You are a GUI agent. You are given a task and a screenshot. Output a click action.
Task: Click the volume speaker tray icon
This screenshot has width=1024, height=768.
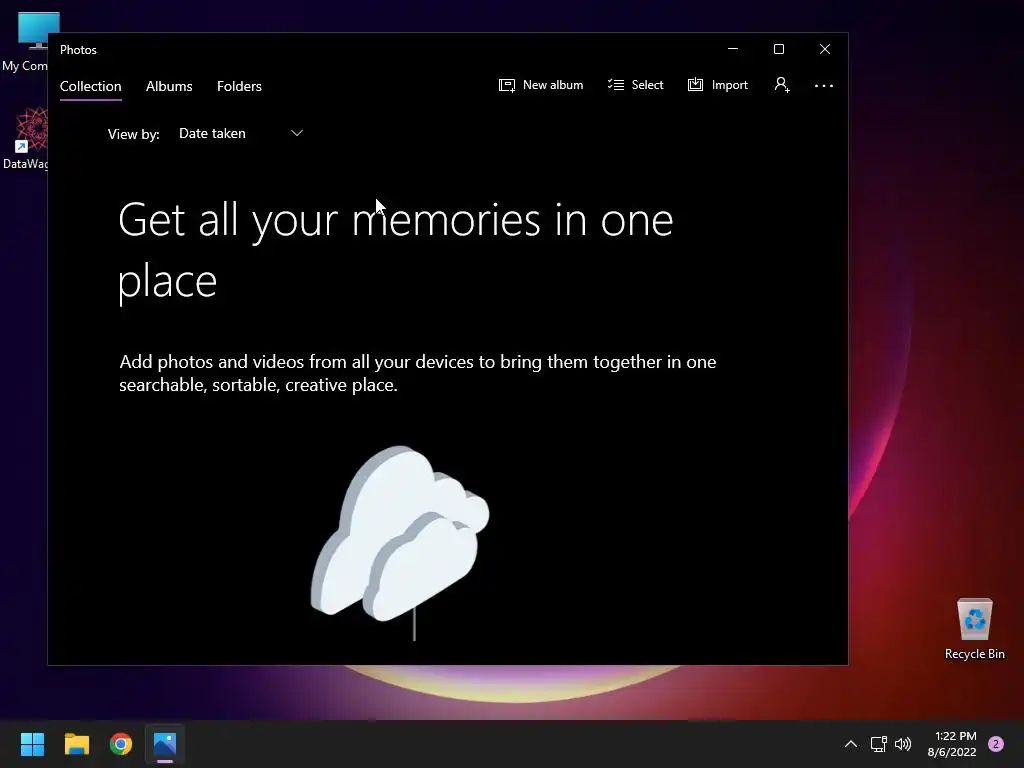click(x=903, y=744)
